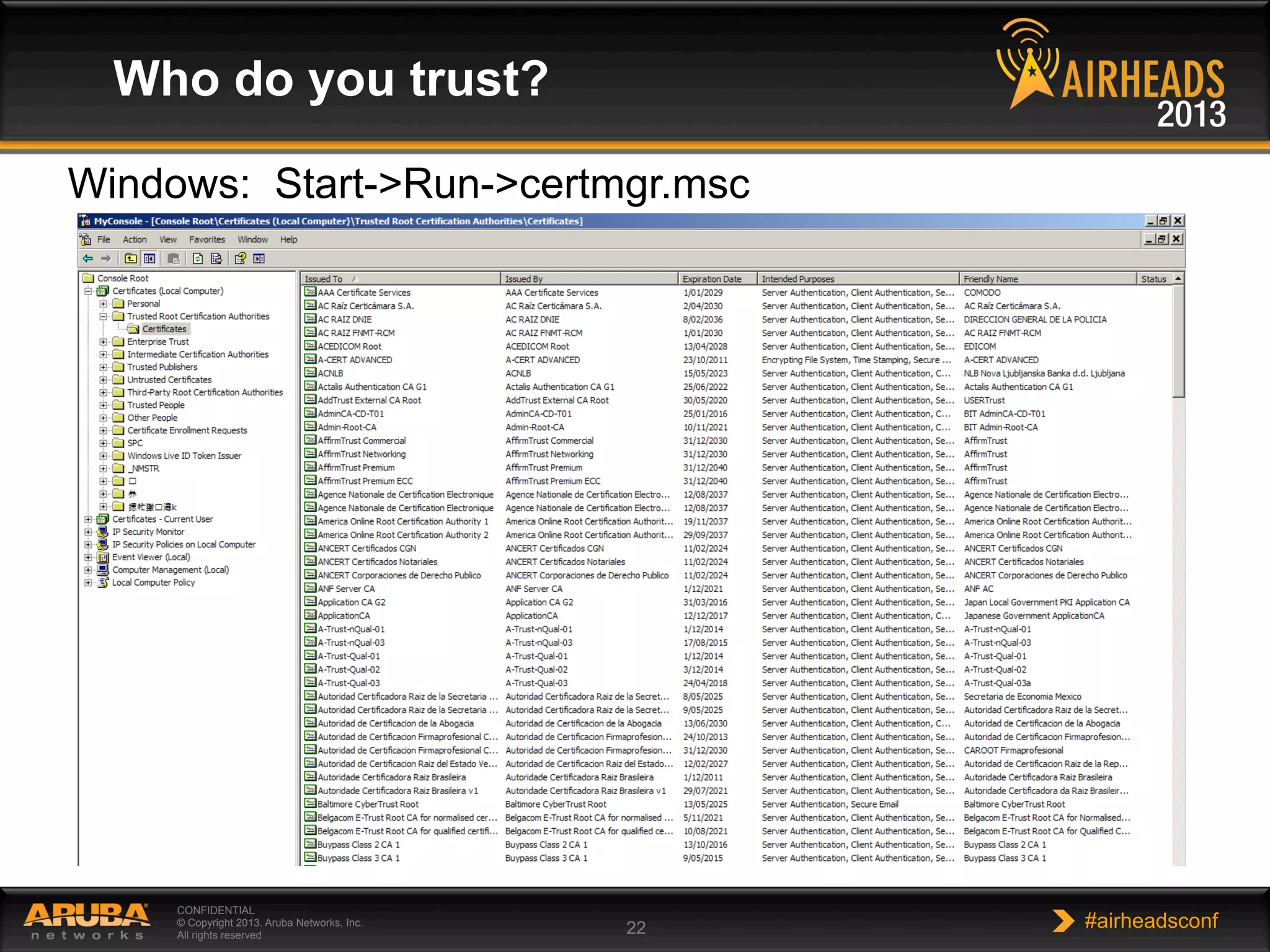Click the vertical scrollbar thumb in certificate list
The height and width of the screenshot is (952, 1270).
click(1179, 341)
